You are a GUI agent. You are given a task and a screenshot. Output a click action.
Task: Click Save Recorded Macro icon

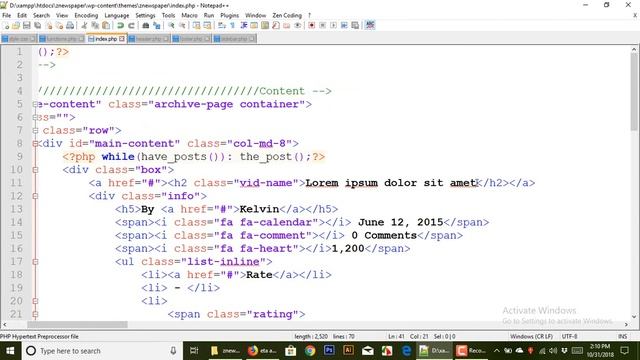click(355, 25)
